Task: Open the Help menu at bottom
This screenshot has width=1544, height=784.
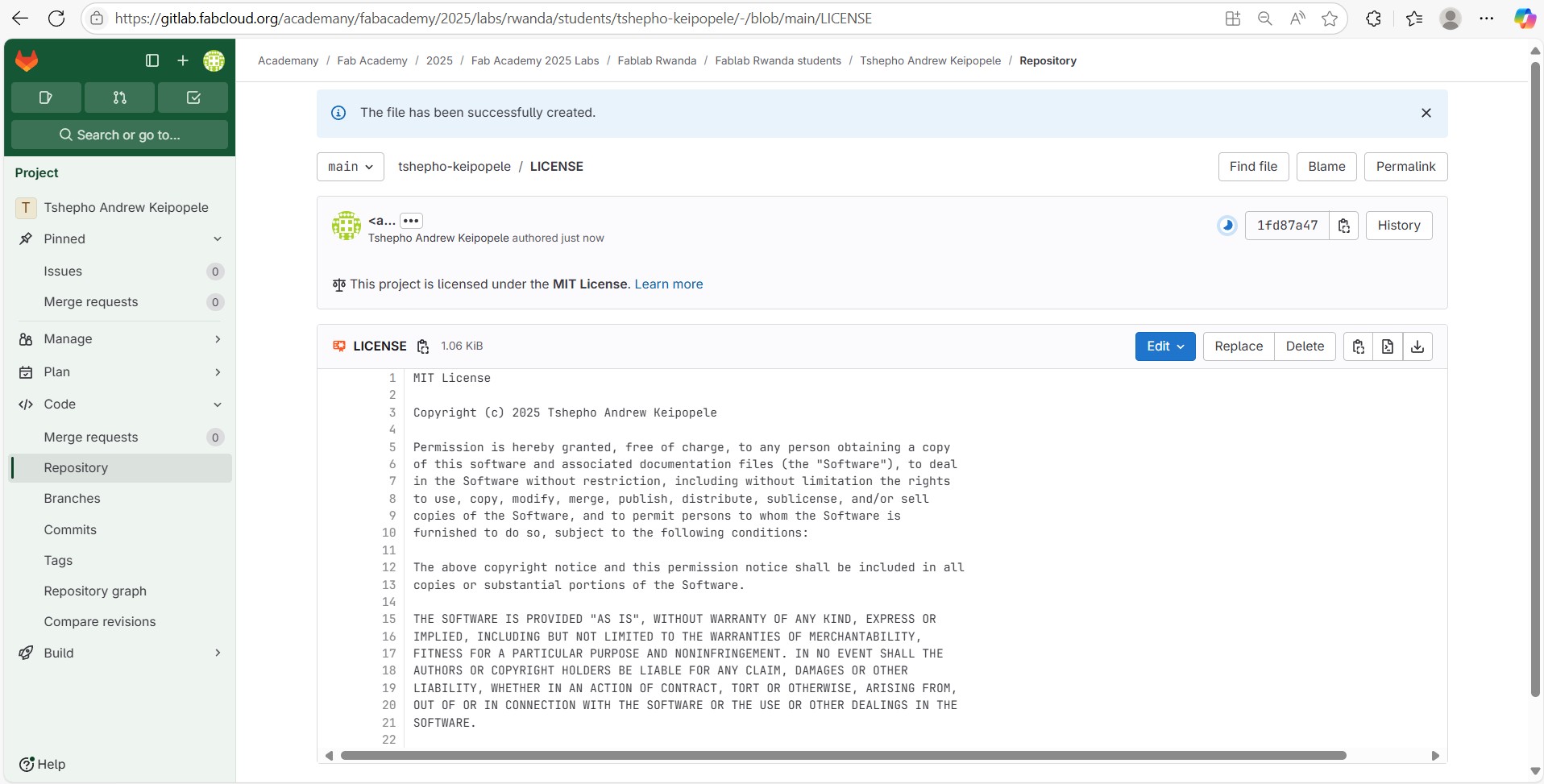Action: click(x=42, y=765)
